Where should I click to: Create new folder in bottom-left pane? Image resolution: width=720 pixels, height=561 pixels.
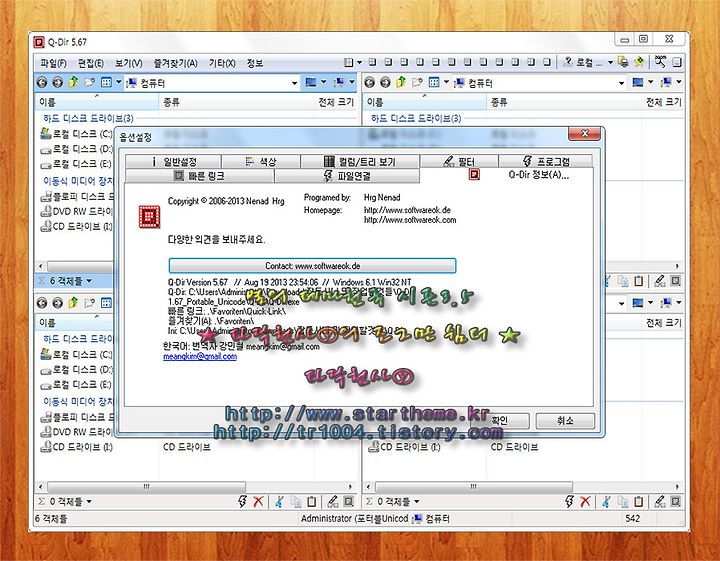[x=89, y=303]
